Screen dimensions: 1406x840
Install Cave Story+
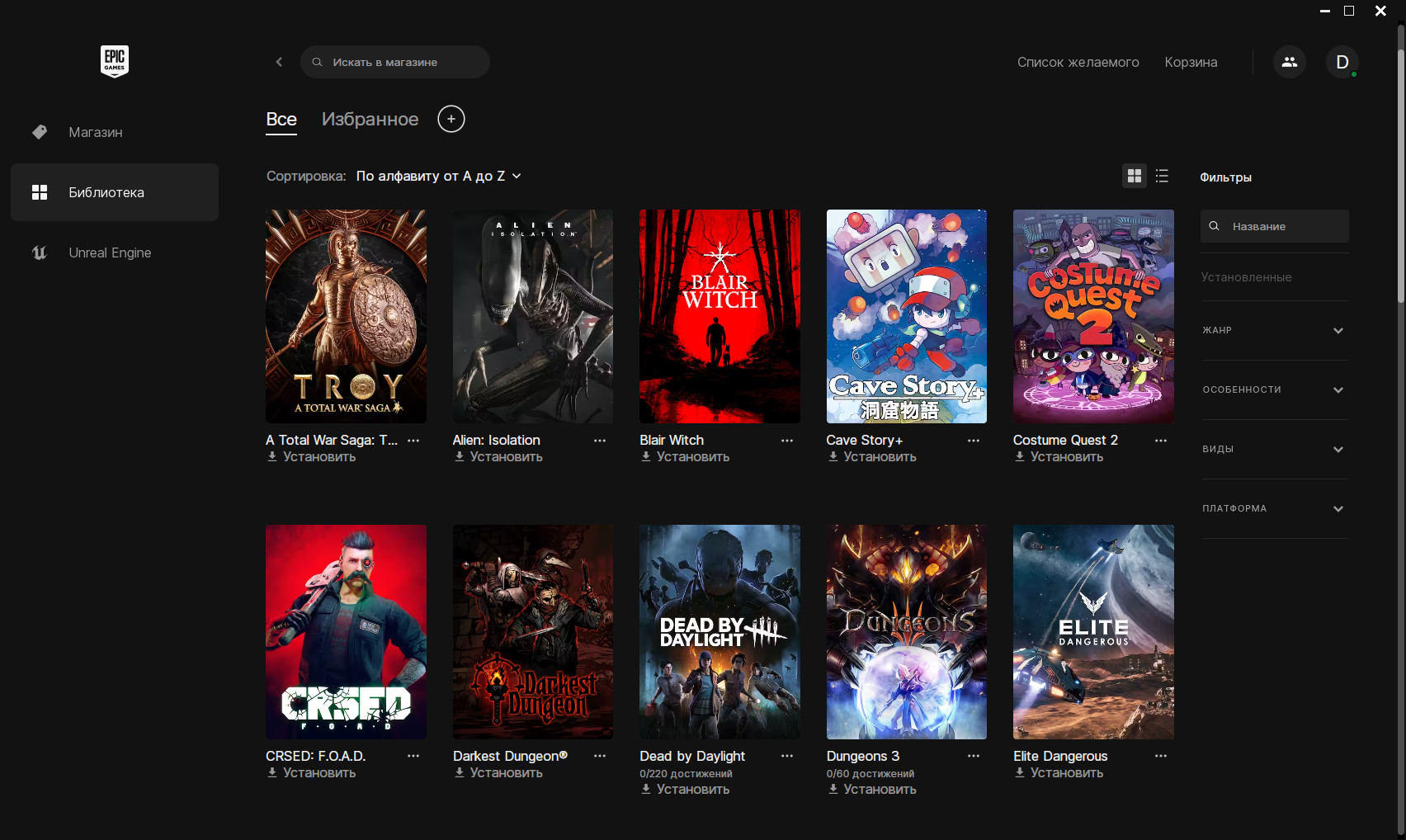[x=872, y=457]
